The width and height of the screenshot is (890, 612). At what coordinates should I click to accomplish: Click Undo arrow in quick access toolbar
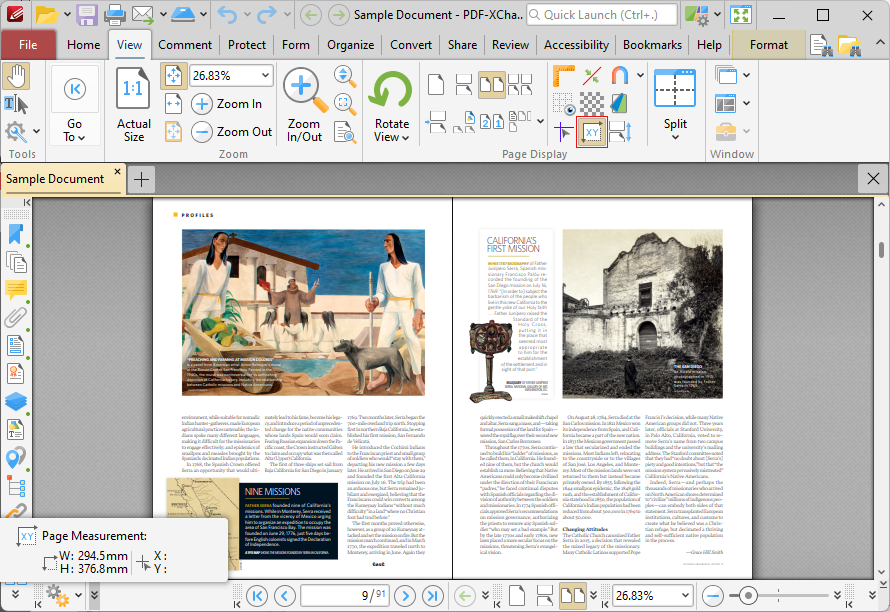[x=227, y=15]
